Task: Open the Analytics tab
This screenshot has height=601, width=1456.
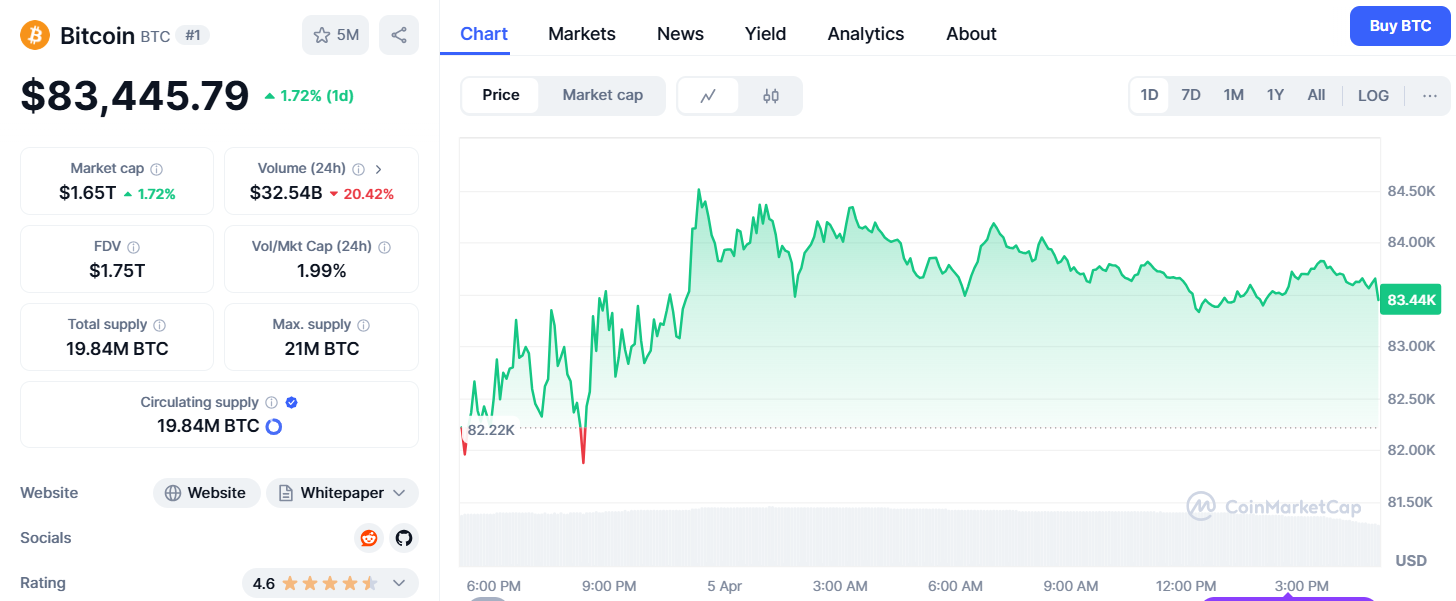Action: tap(866, 34)
